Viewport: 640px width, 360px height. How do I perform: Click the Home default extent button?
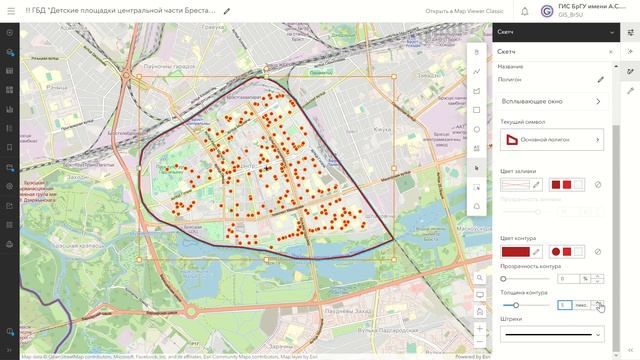pyautogui.click(x=480, y=311)
